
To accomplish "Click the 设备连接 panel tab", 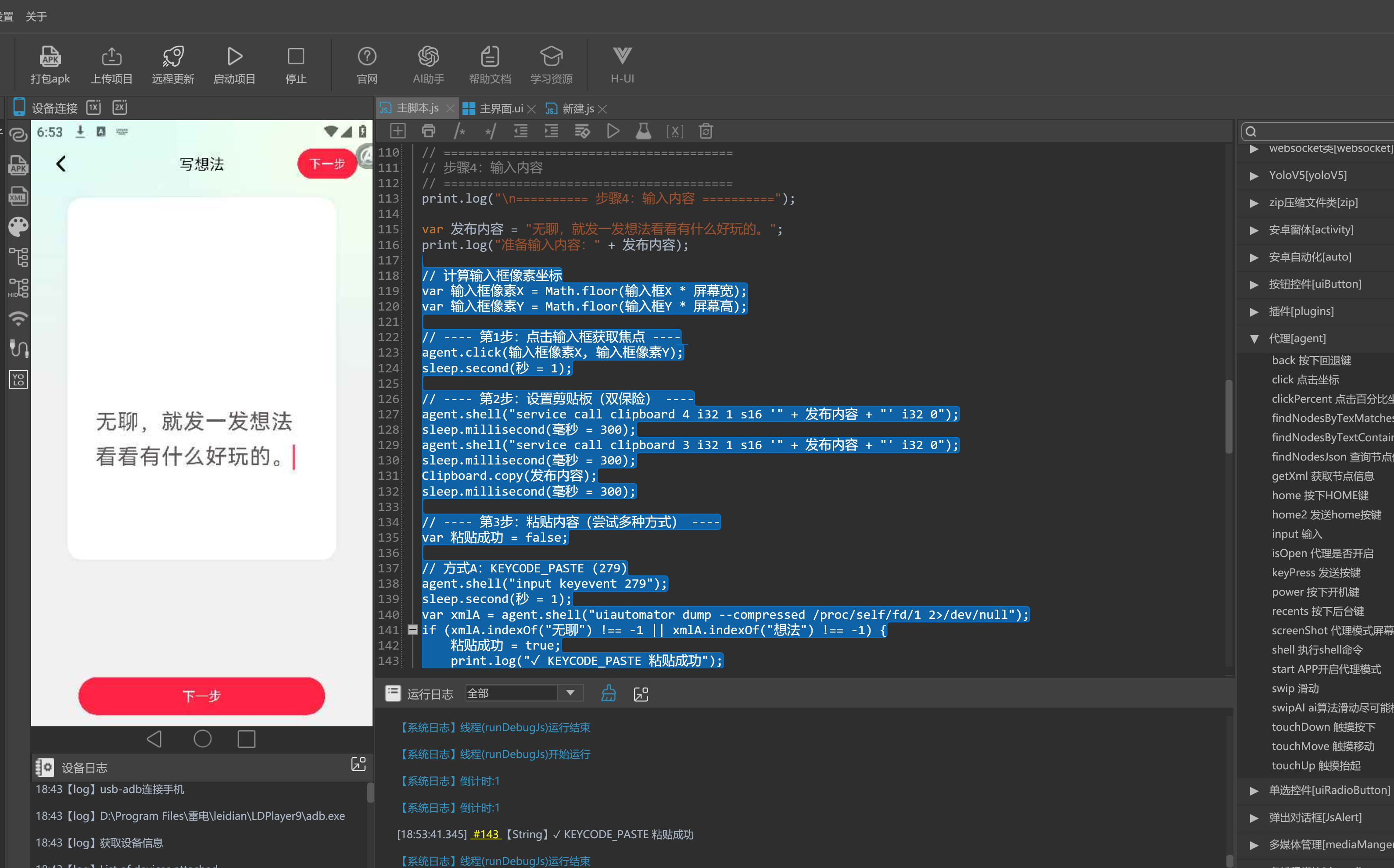I will coord(54,108).
